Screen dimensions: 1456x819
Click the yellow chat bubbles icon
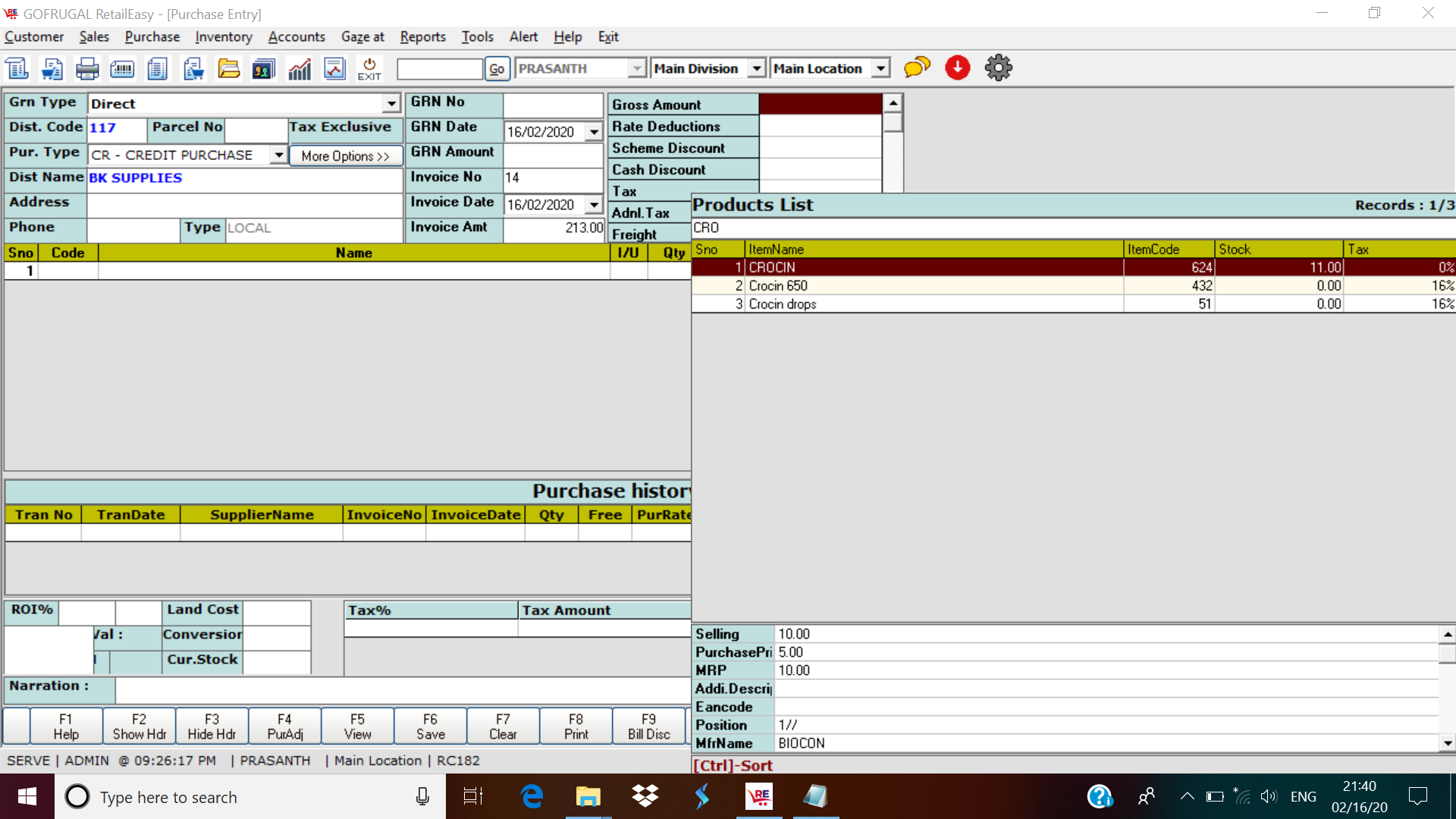pos(916,68)
